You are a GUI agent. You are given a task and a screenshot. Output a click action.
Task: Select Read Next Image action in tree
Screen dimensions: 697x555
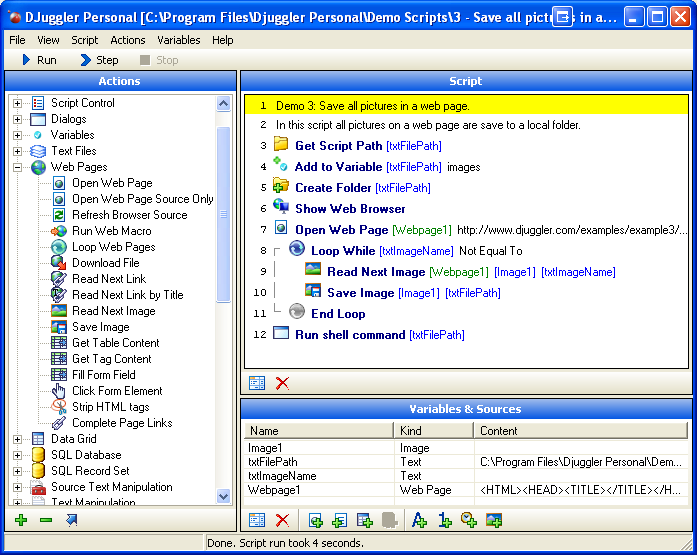114,311
